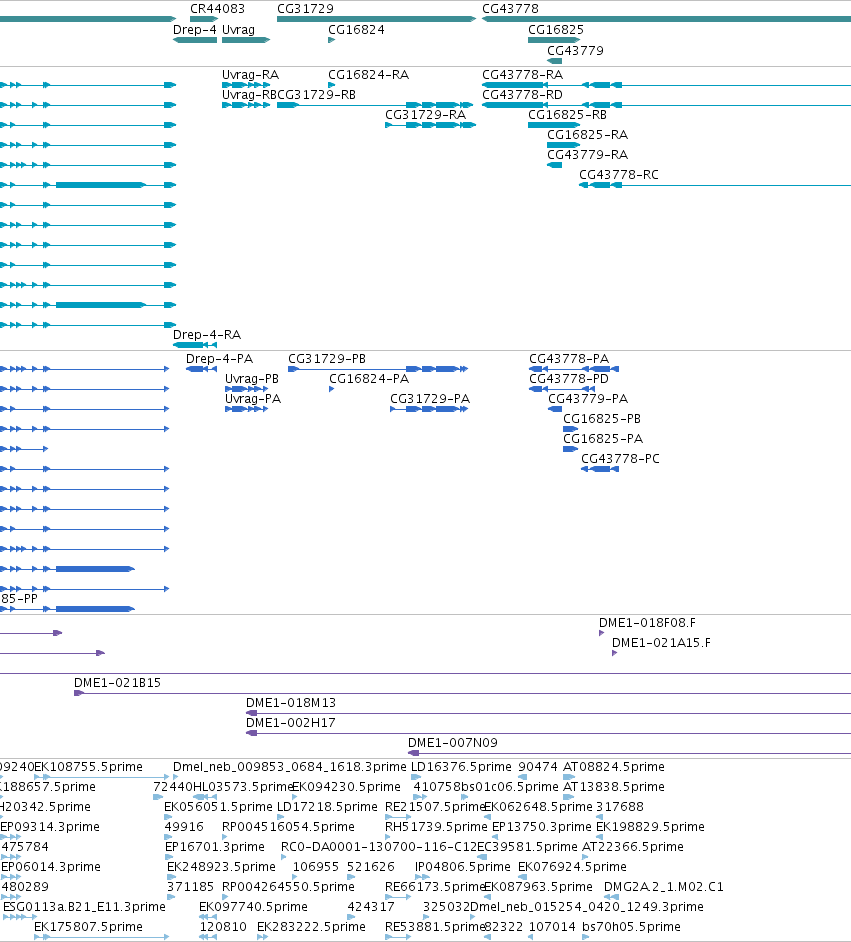Click the EK248923.5prime EST label
Viewport: 851px width, 942px height.
point(222,866)
